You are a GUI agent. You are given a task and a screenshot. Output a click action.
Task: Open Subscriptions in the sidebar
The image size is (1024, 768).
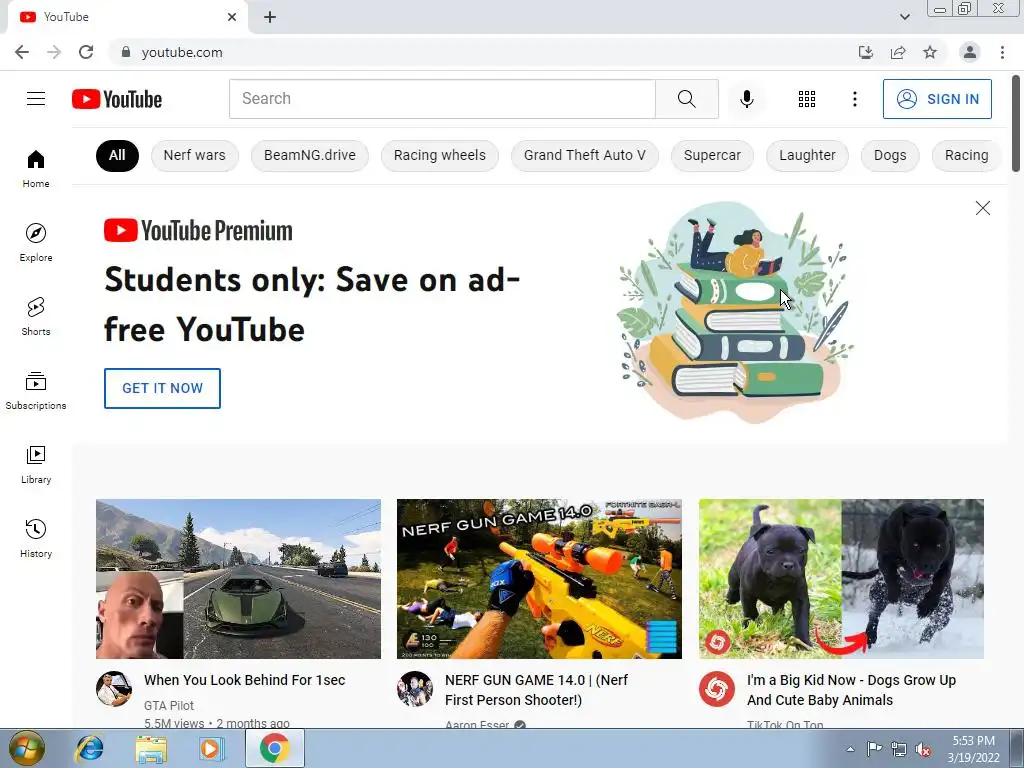tap(36, 391)
